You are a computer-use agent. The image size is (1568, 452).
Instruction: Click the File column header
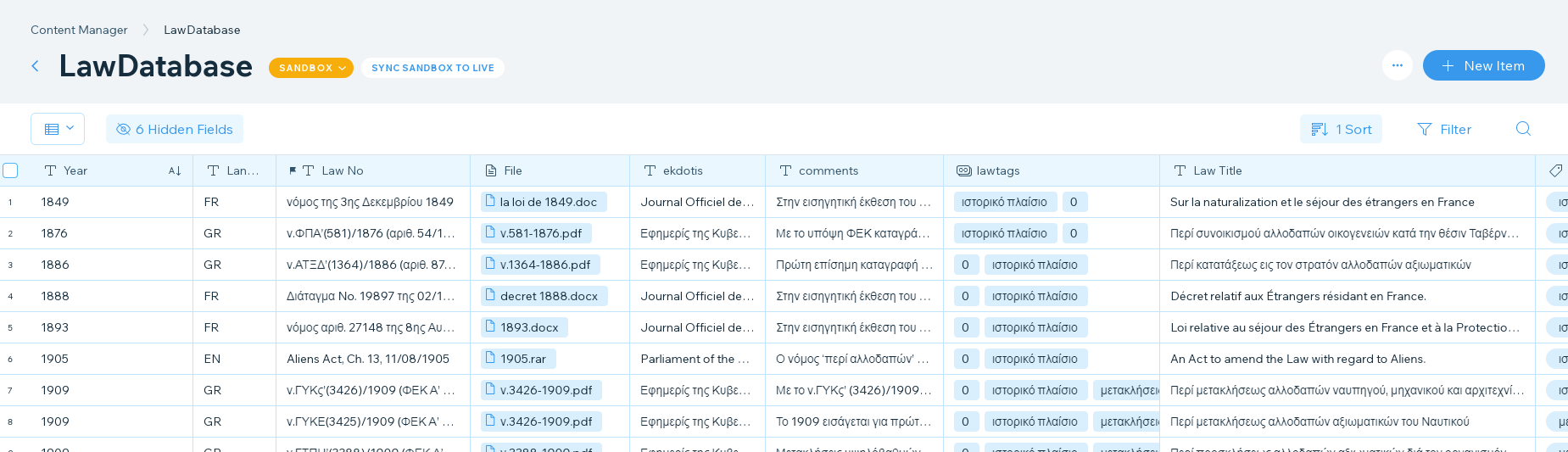[x=550, y=170]
